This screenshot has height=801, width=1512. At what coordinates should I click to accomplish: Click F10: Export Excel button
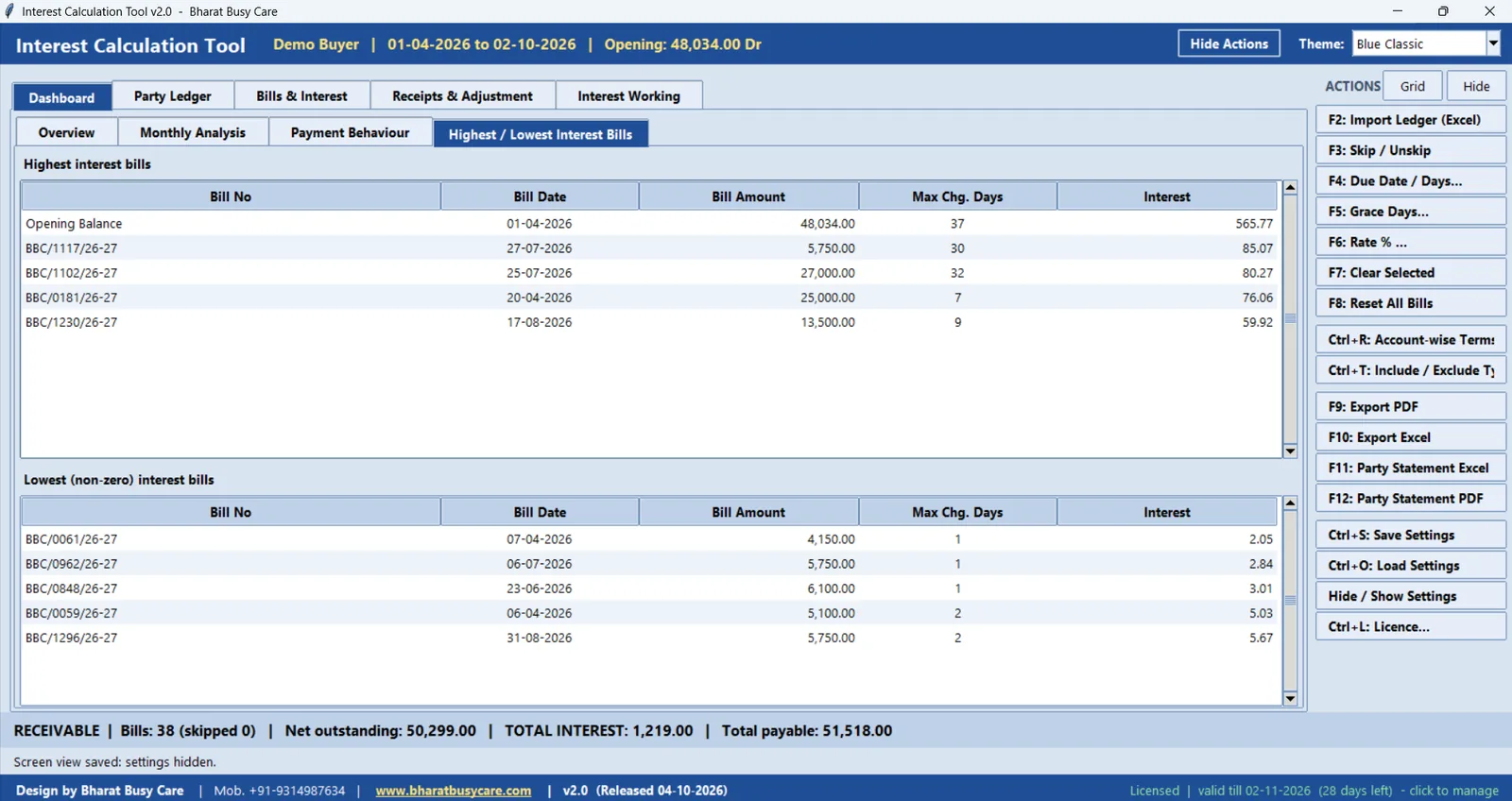point(1411,437)
